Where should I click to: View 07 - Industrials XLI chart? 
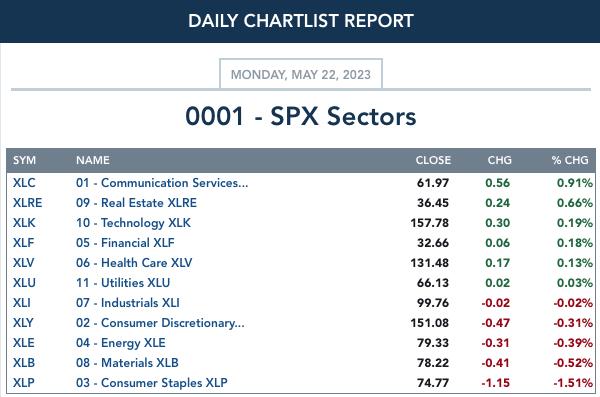click(127, 302)
